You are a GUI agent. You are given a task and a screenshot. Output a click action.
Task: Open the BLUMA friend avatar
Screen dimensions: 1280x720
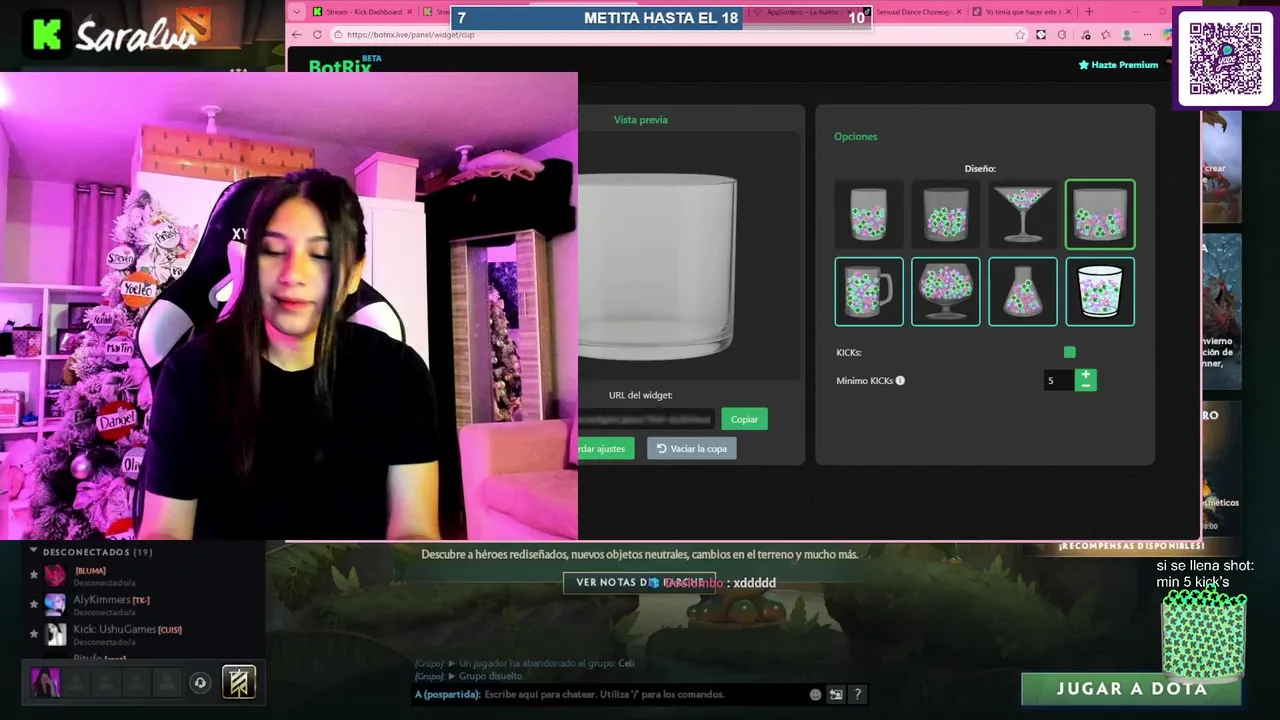(x=55, y=575)
